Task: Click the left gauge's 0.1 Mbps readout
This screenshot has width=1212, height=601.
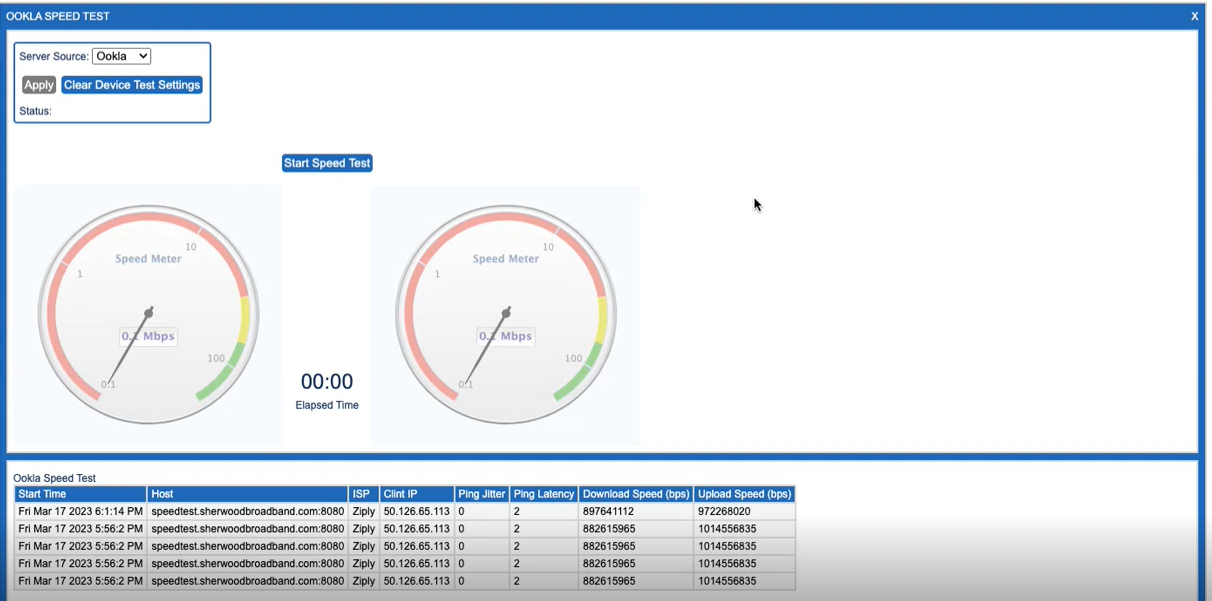Action: [x=148, y=337]
